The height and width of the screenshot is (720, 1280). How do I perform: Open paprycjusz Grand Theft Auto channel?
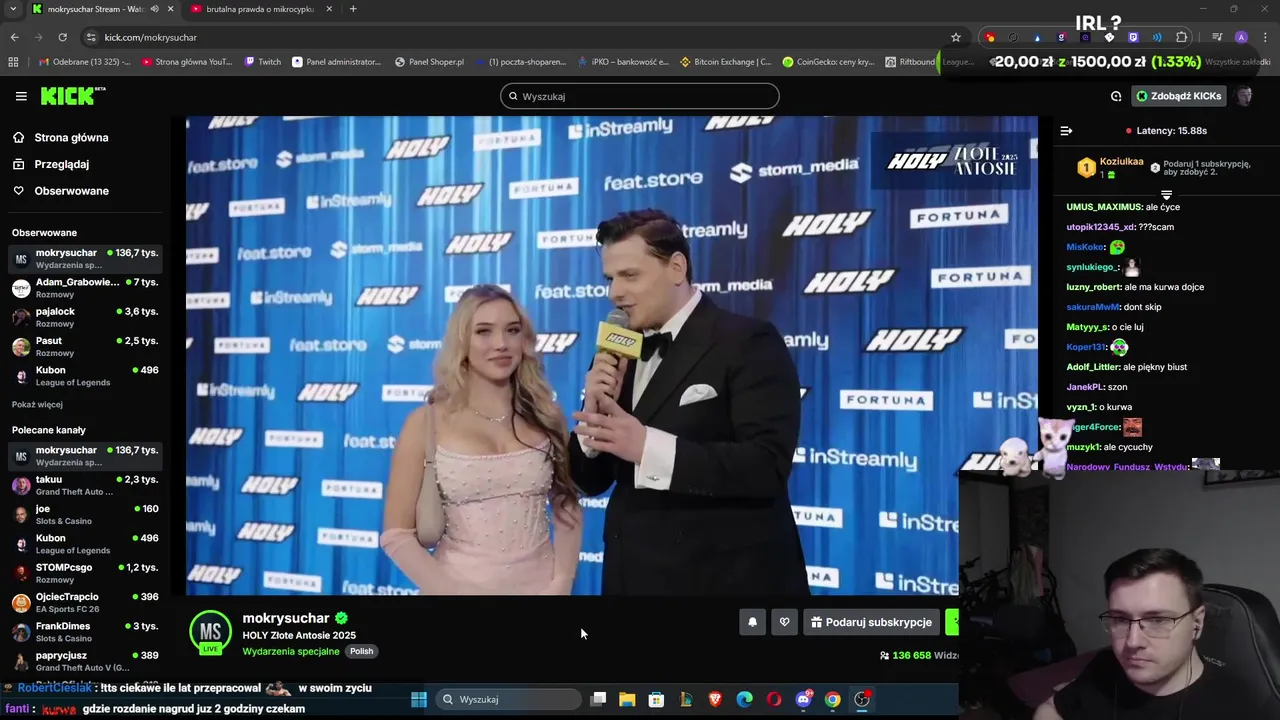coord(85,660)
